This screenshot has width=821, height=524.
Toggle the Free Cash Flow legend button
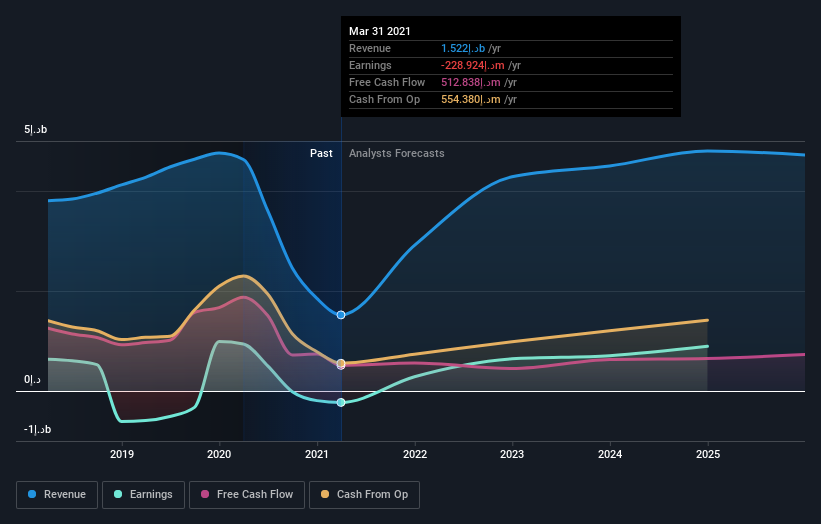coord(247,495)
